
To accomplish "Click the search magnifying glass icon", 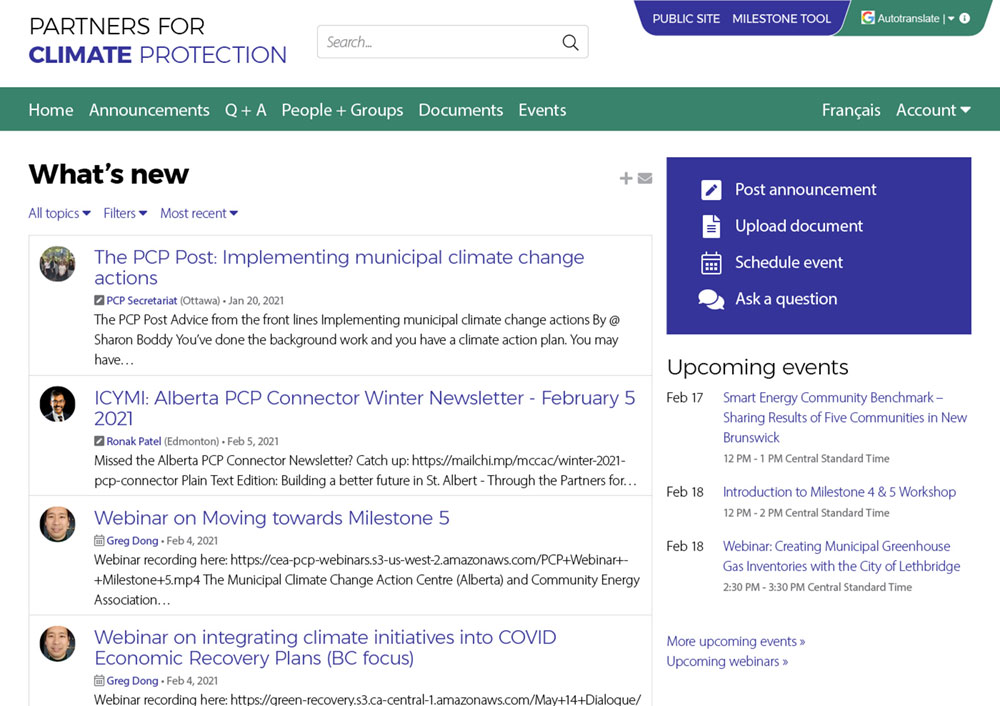I will click(570, 43).
